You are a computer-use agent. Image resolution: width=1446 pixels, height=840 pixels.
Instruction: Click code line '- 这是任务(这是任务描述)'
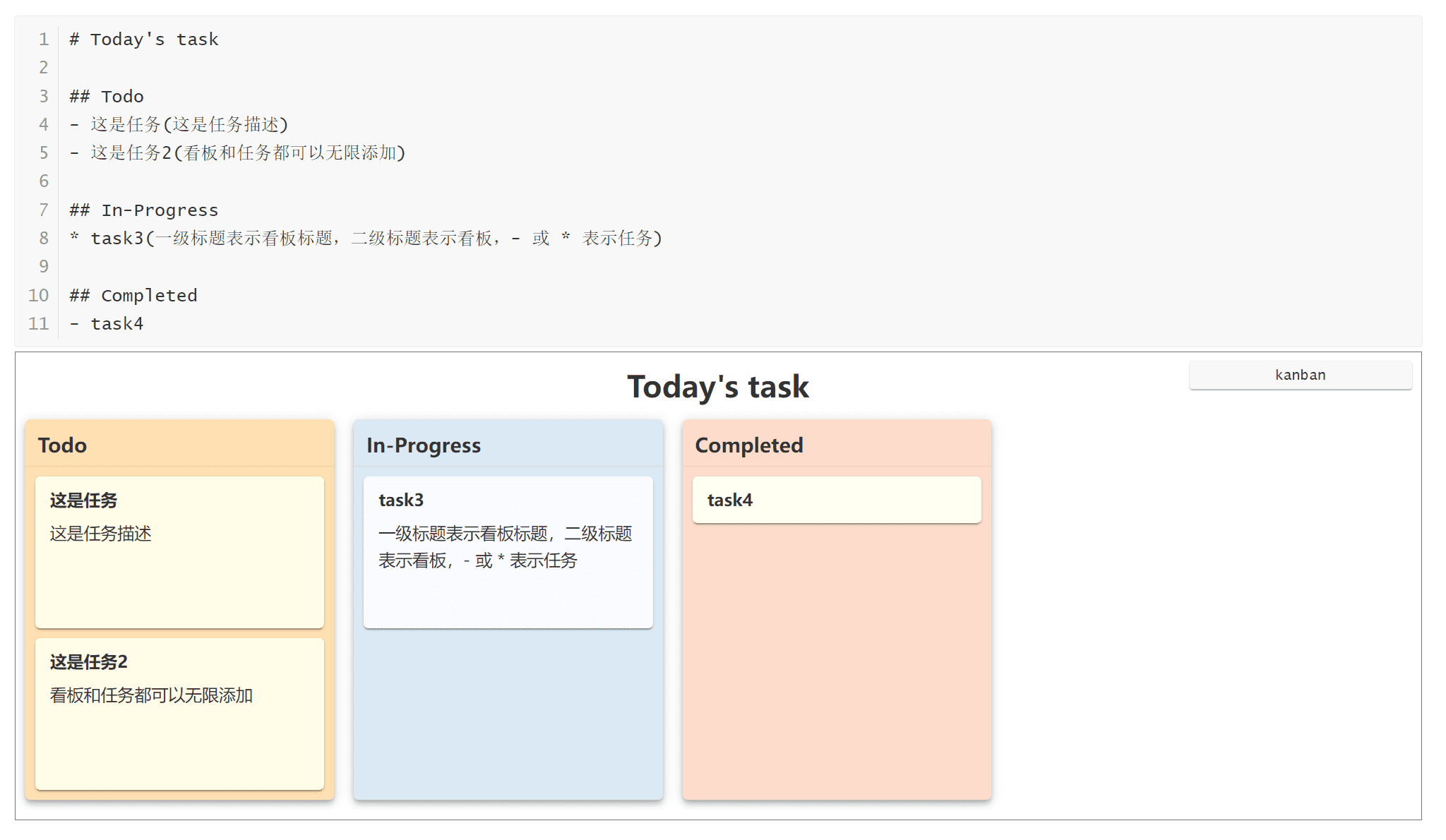point(179,125)
